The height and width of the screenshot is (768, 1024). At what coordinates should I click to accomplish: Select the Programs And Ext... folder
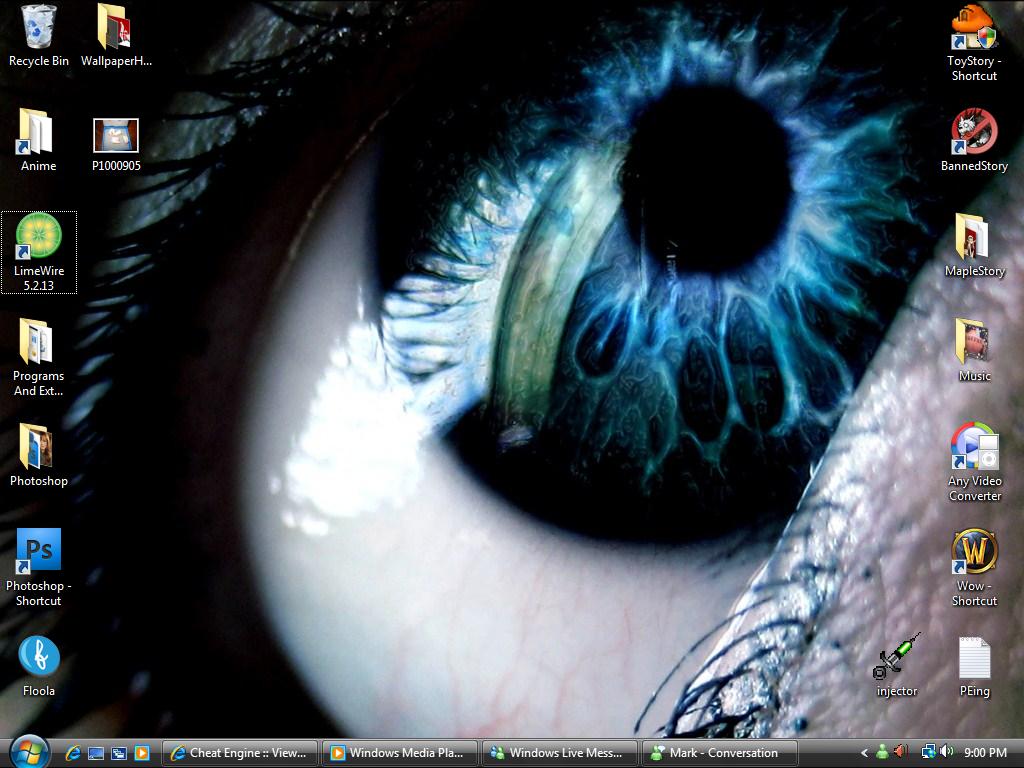(36, 342)
